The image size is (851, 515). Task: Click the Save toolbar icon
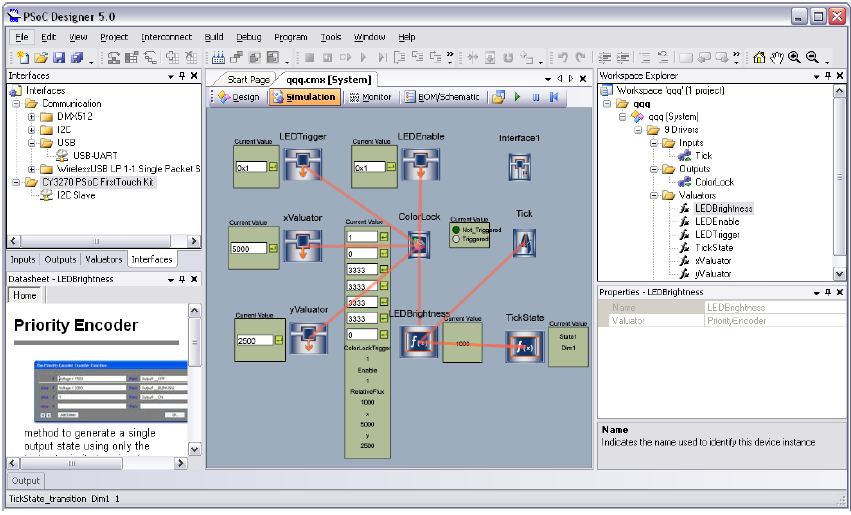click(x=59, y=57)
